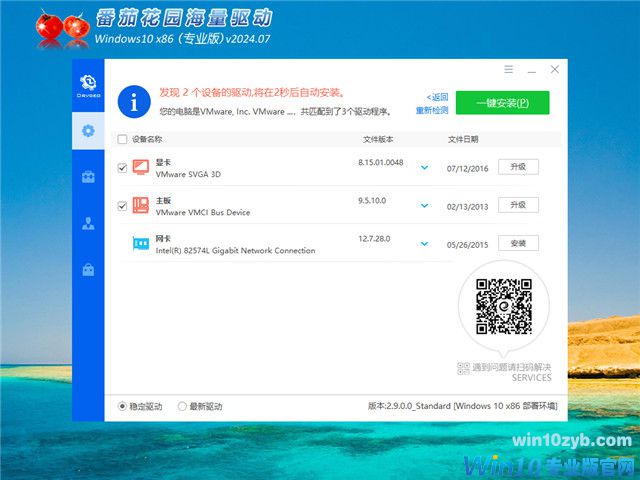This screenshot has width=640, height=480.
Task: Click the toolbox icon in the sidebar
Action: (88, 177)
